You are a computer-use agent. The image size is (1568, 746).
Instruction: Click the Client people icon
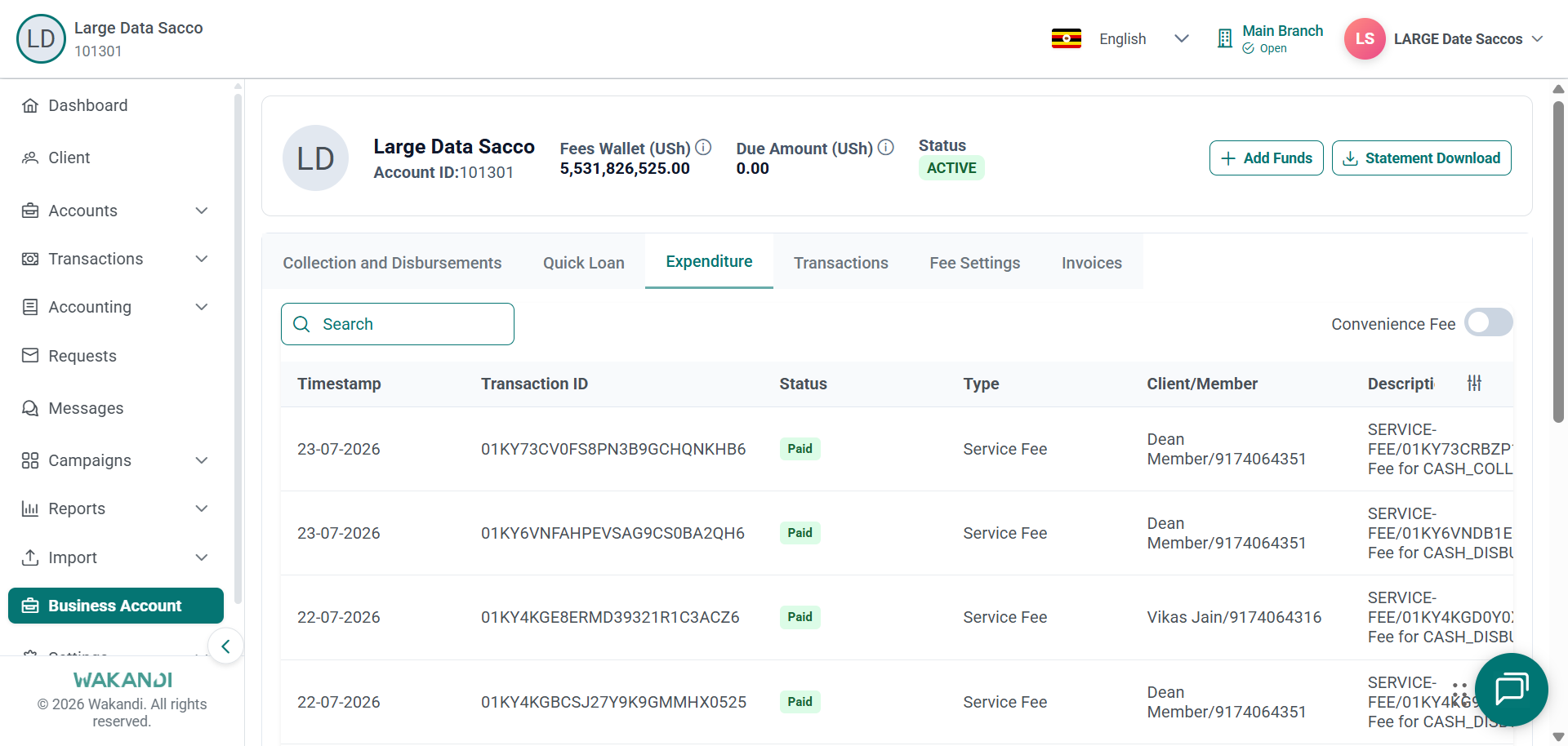30,158
